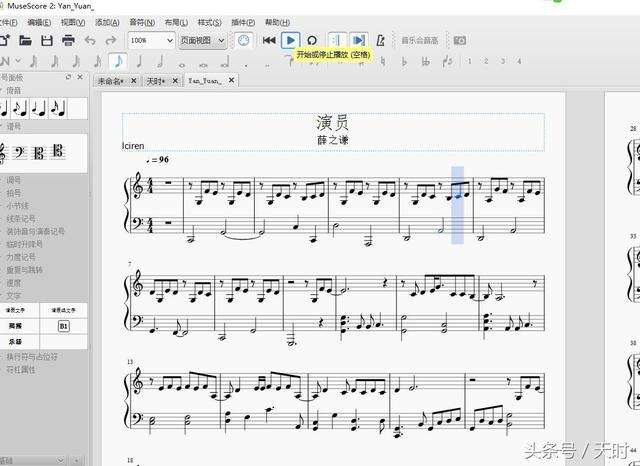Image resolution: width=640 pixels, height=466 pixels.
Task: Select the score title 演员
Action: point(333,122)
